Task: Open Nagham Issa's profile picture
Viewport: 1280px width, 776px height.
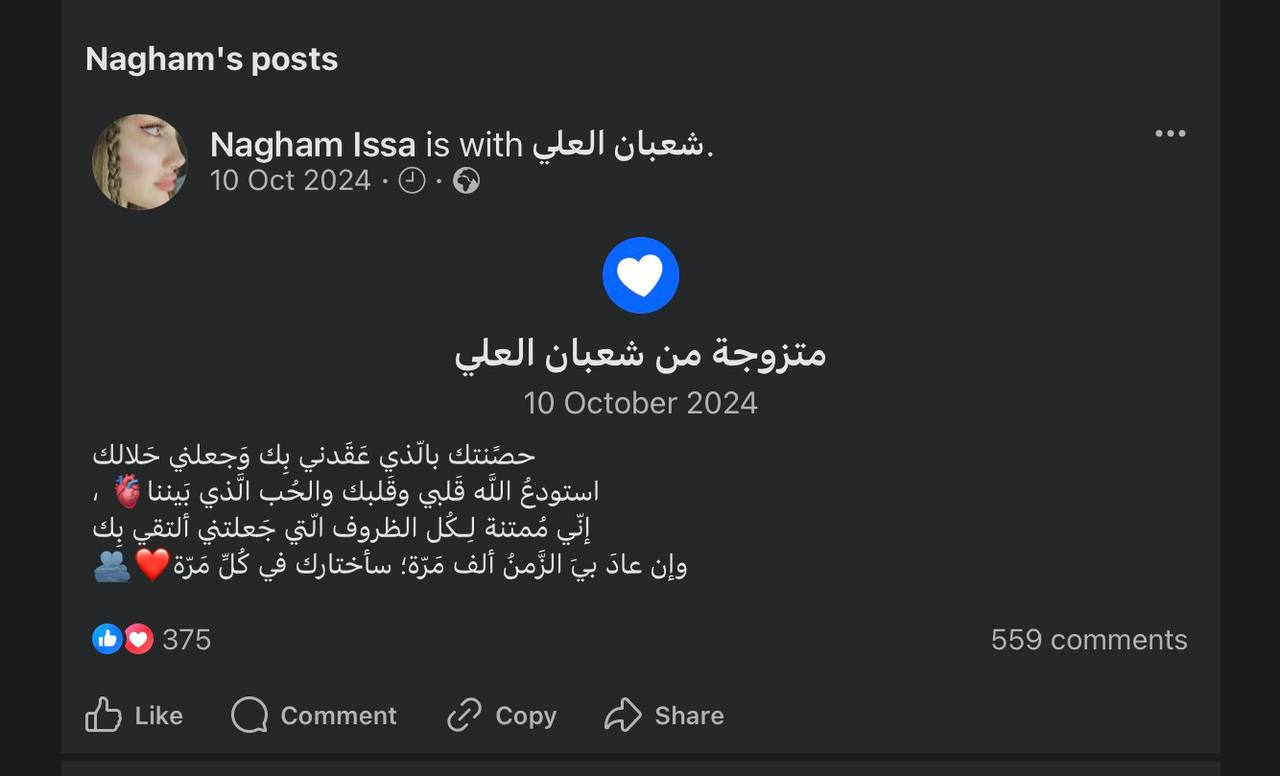Action: click(140, 162)
